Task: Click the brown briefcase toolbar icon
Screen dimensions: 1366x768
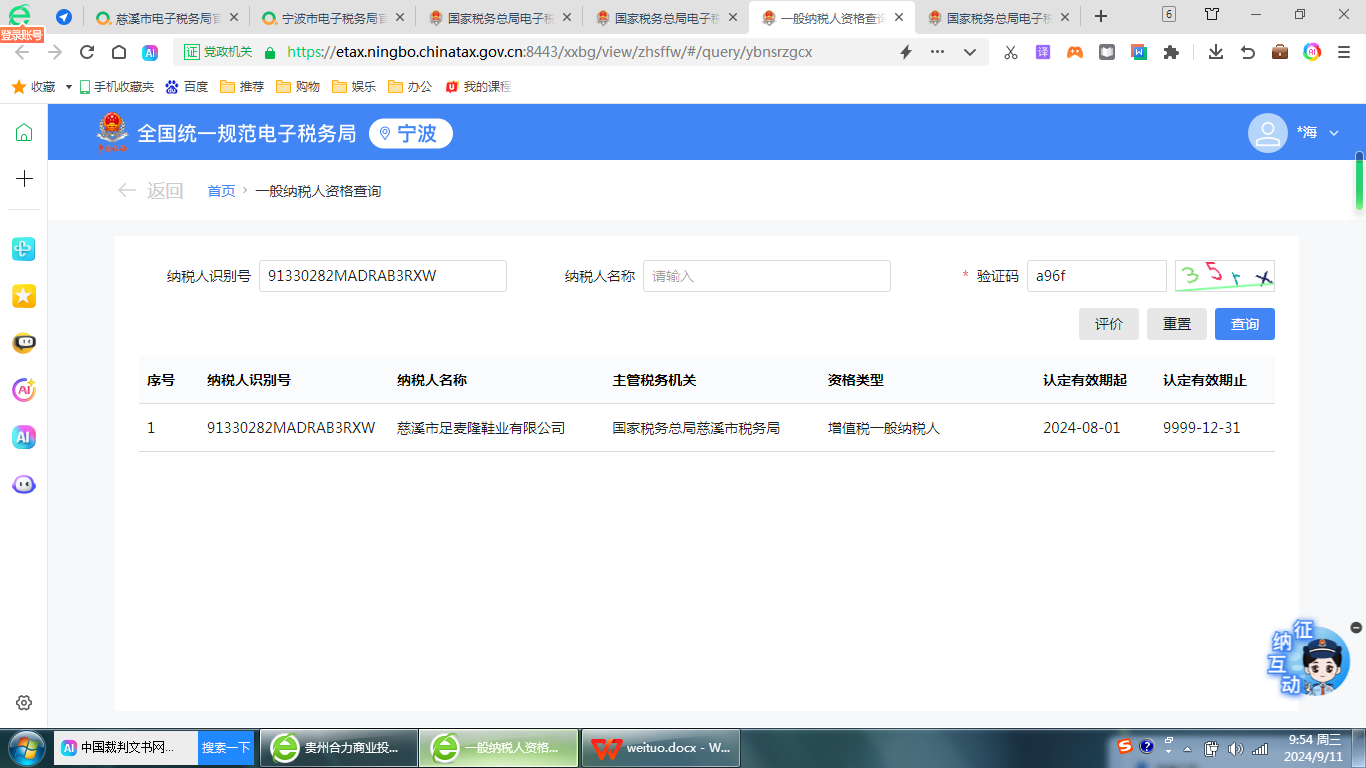Action: (1279, 52)
